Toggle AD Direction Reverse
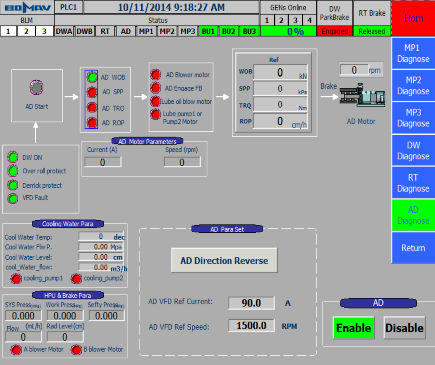Viewport: 435px width, 365px height. point(224,260)
